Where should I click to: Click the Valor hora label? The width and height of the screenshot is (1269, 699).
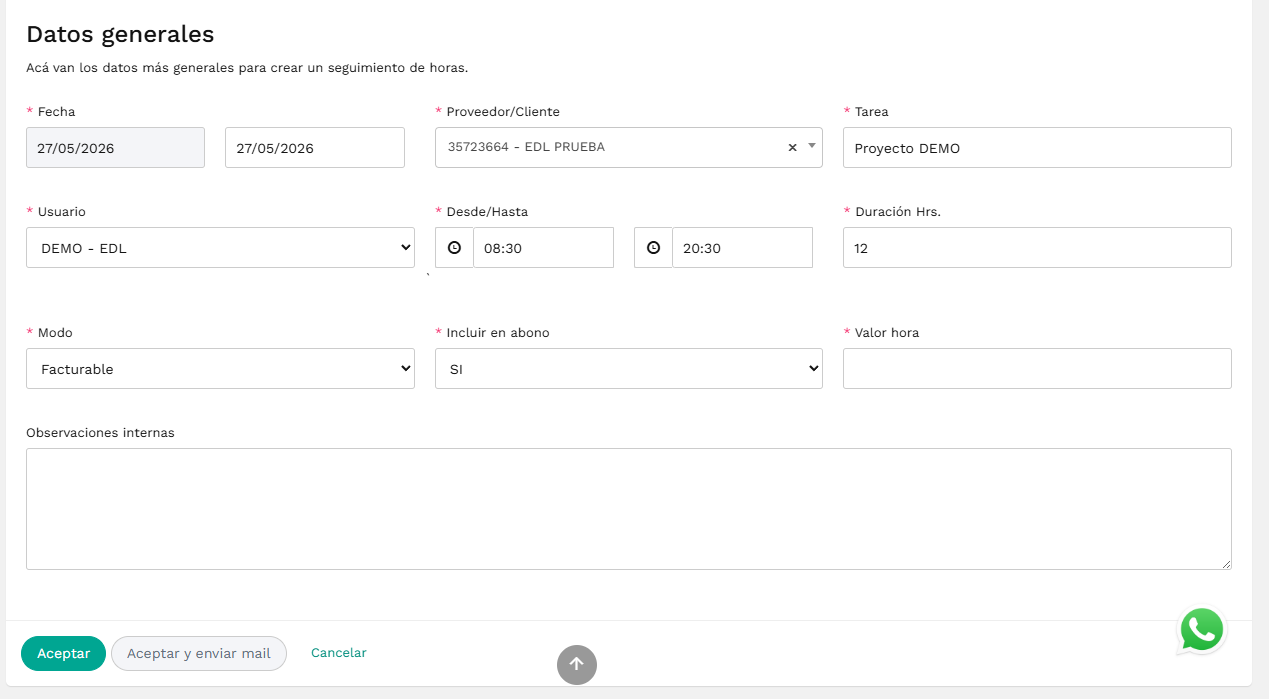887,333
